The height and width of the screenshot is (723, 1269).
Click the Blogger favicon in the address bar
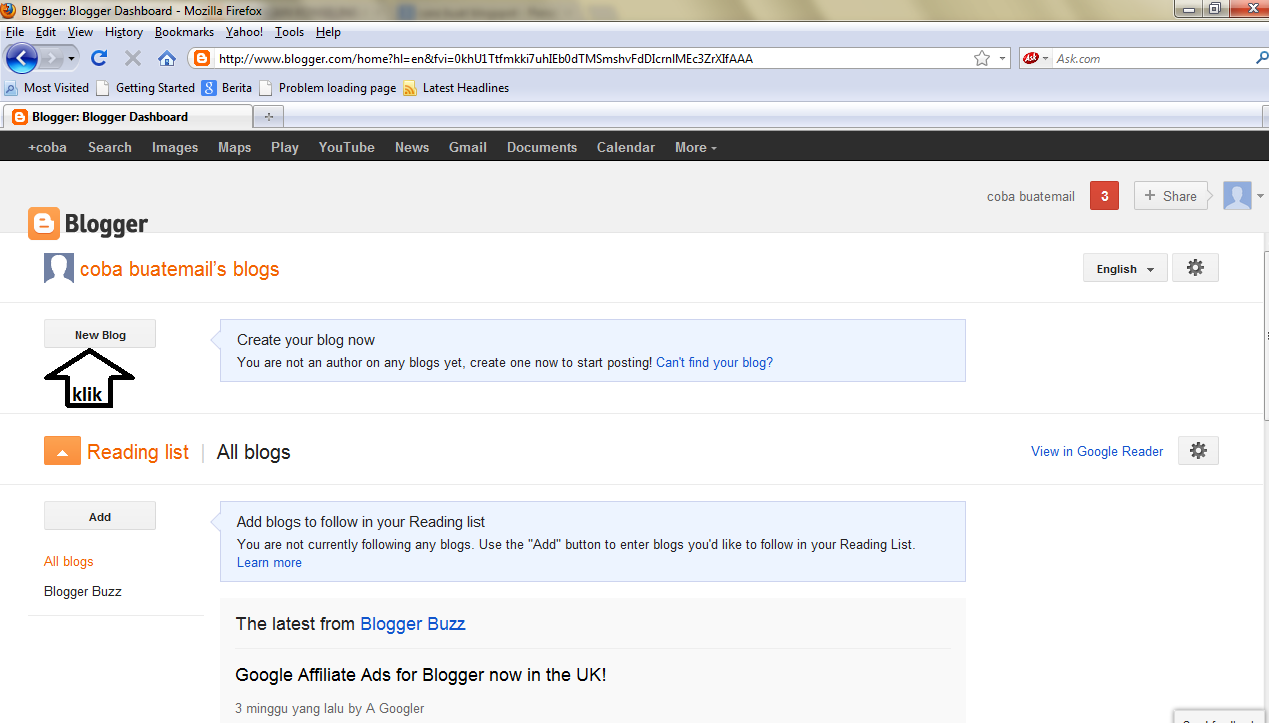(x=202, y=58)
